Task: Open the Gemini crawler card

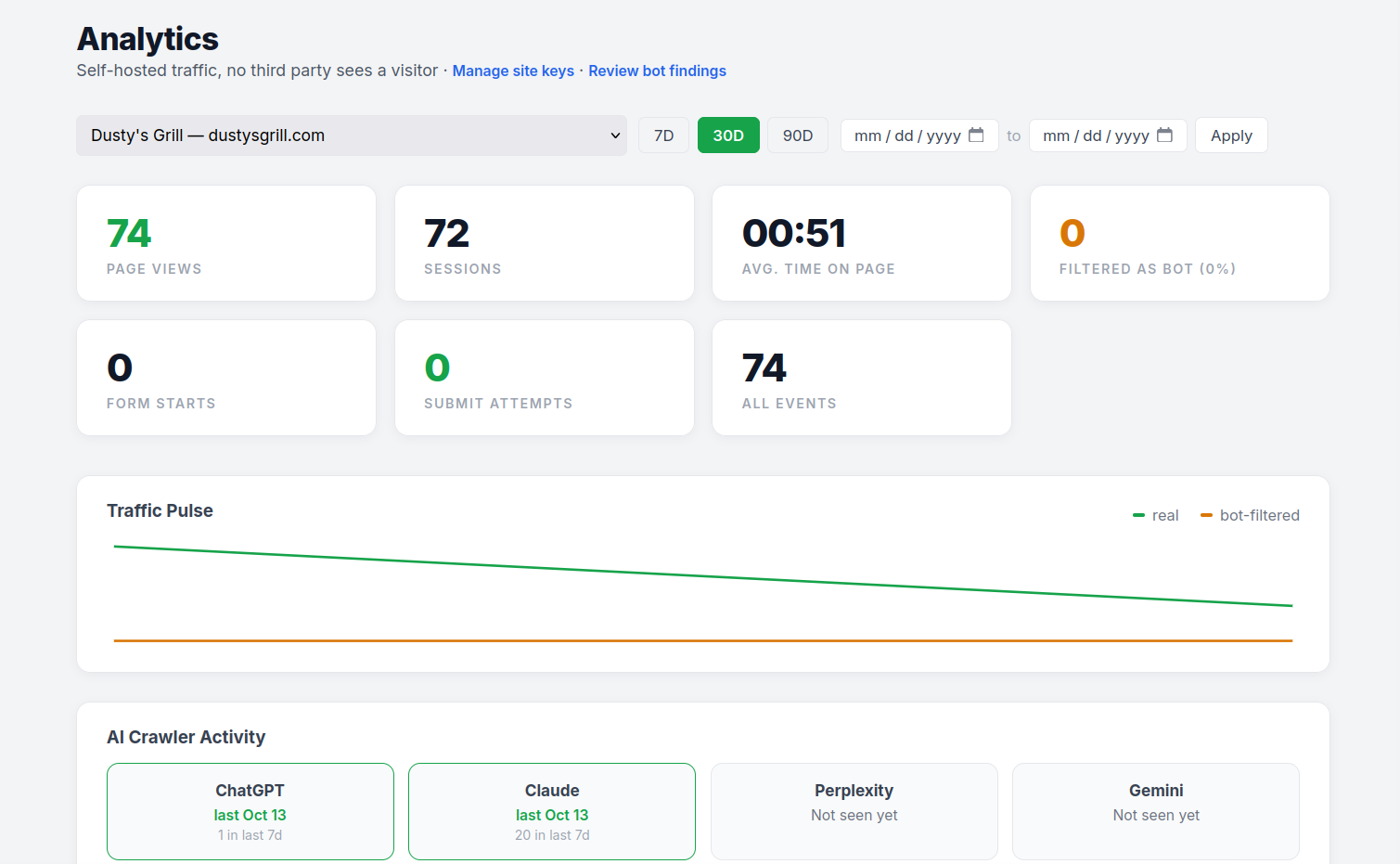Action: 1156,811
